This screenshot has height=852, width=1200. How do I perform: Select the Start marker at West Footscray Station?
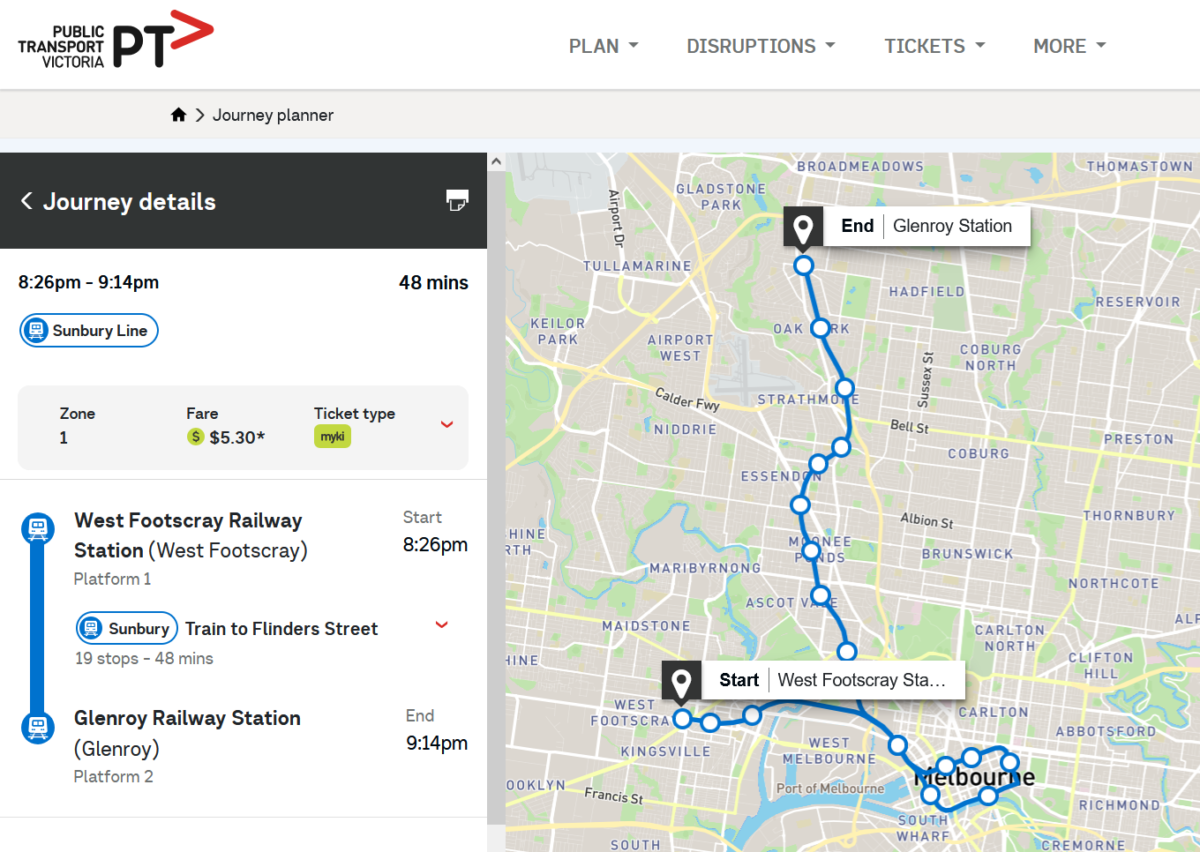pos(683,680)
